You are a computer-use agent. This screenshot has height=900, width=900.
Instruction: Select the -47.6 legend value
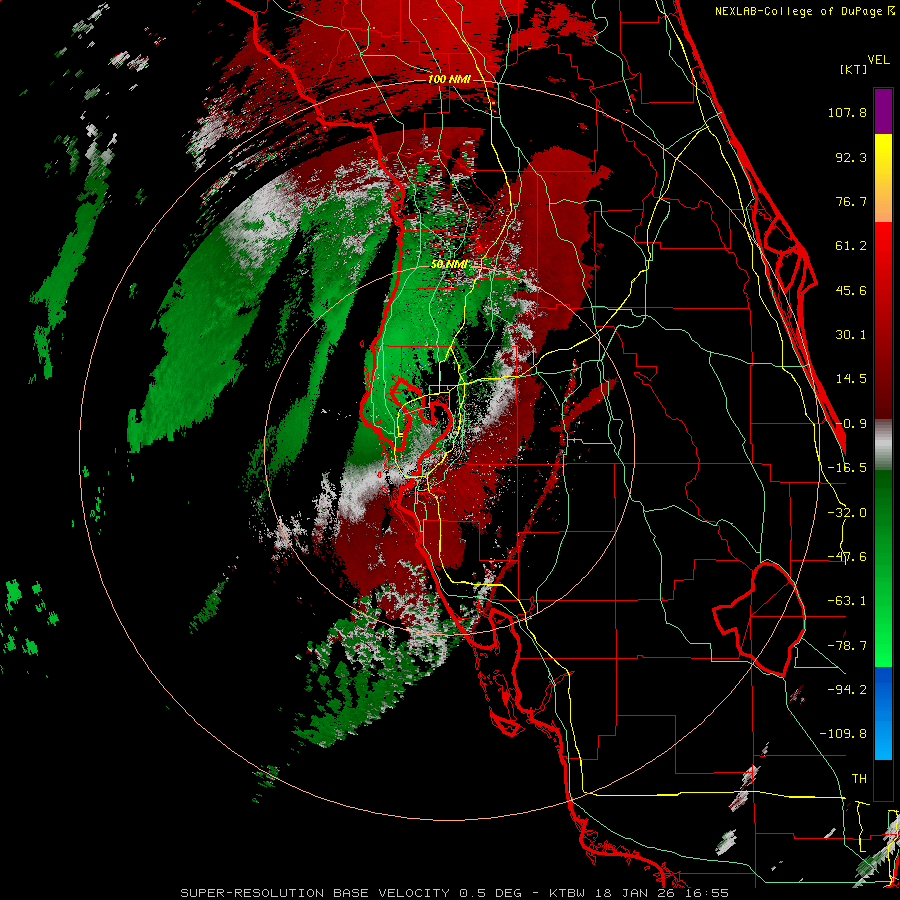pos(847,557)
